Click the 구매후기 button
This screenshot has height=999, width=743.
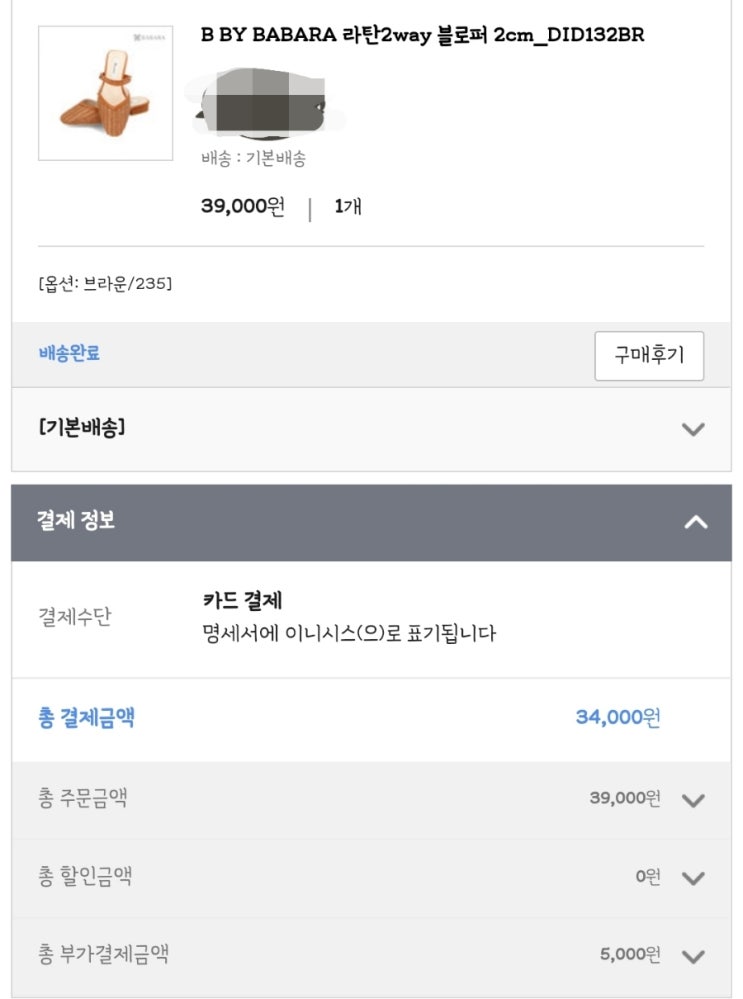click(649, 356)
